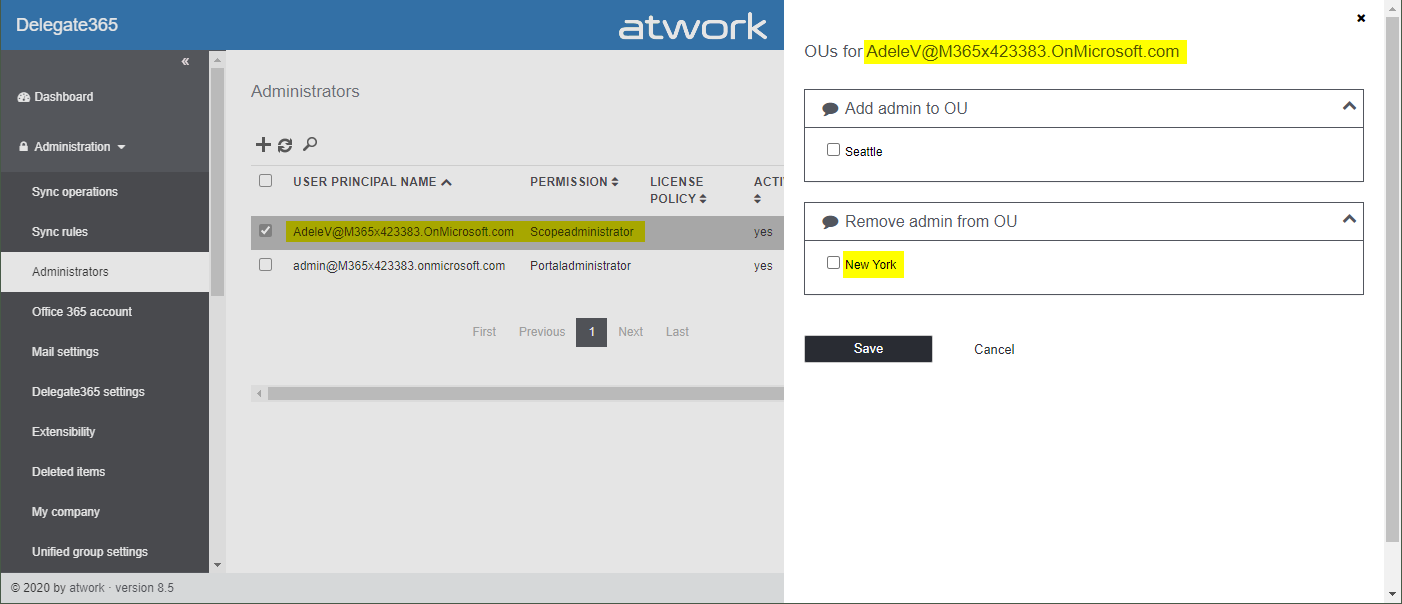Go to First page

[x=484, y=332]
